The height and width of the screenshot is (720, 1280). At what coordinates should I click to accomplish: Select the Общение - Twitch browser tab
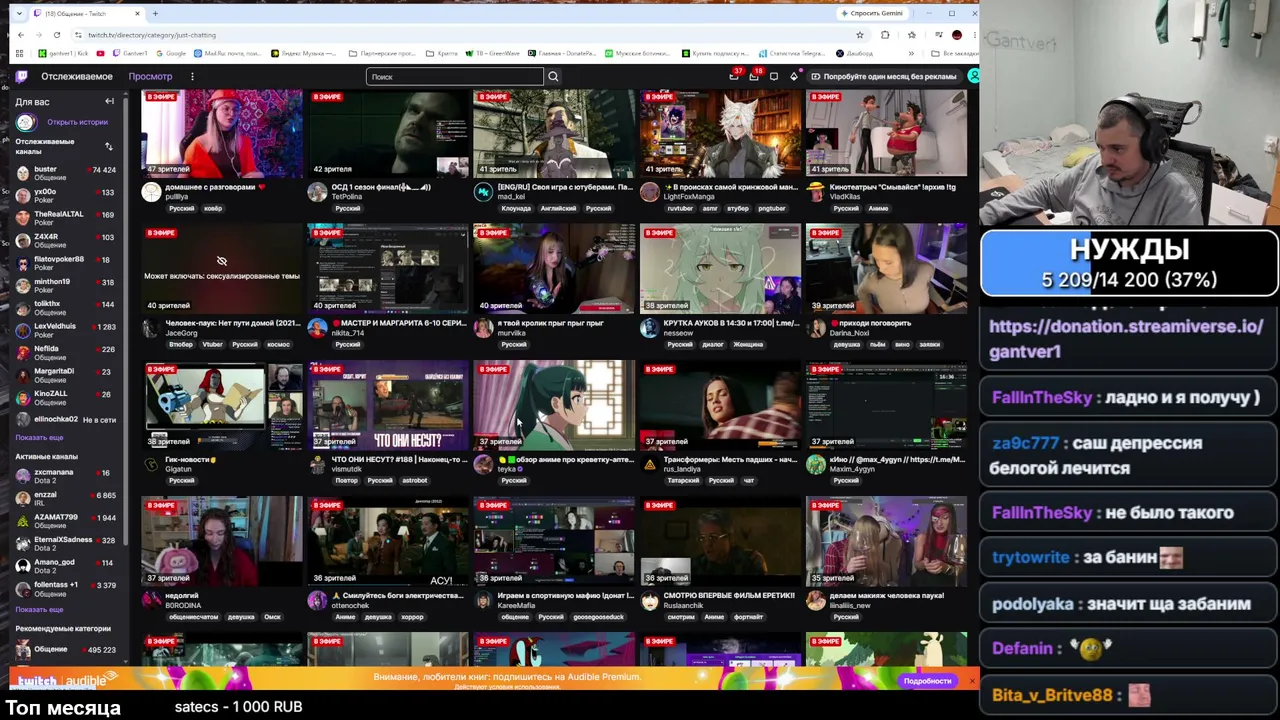pos(87,13)
